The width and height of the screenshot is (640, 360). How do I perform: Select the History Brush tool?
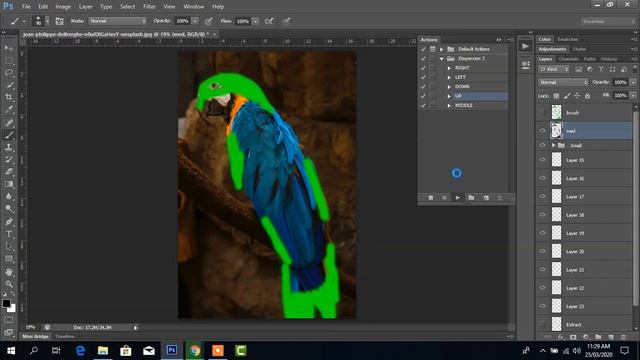[9, 160]
